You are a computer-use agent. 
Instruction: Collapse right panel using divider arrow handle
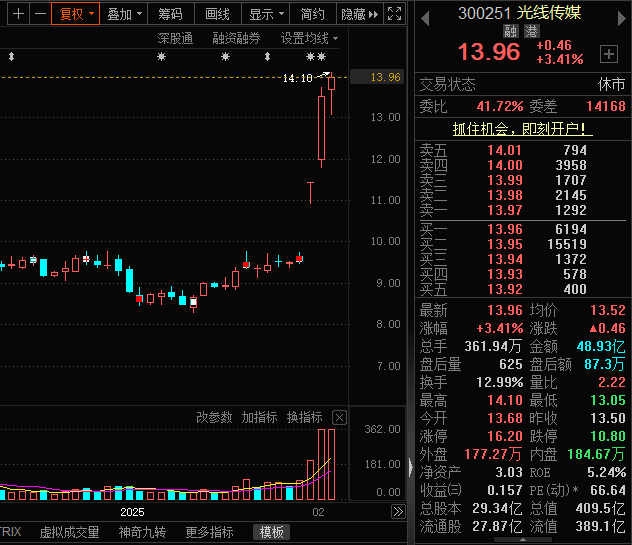tap(410, 465)
